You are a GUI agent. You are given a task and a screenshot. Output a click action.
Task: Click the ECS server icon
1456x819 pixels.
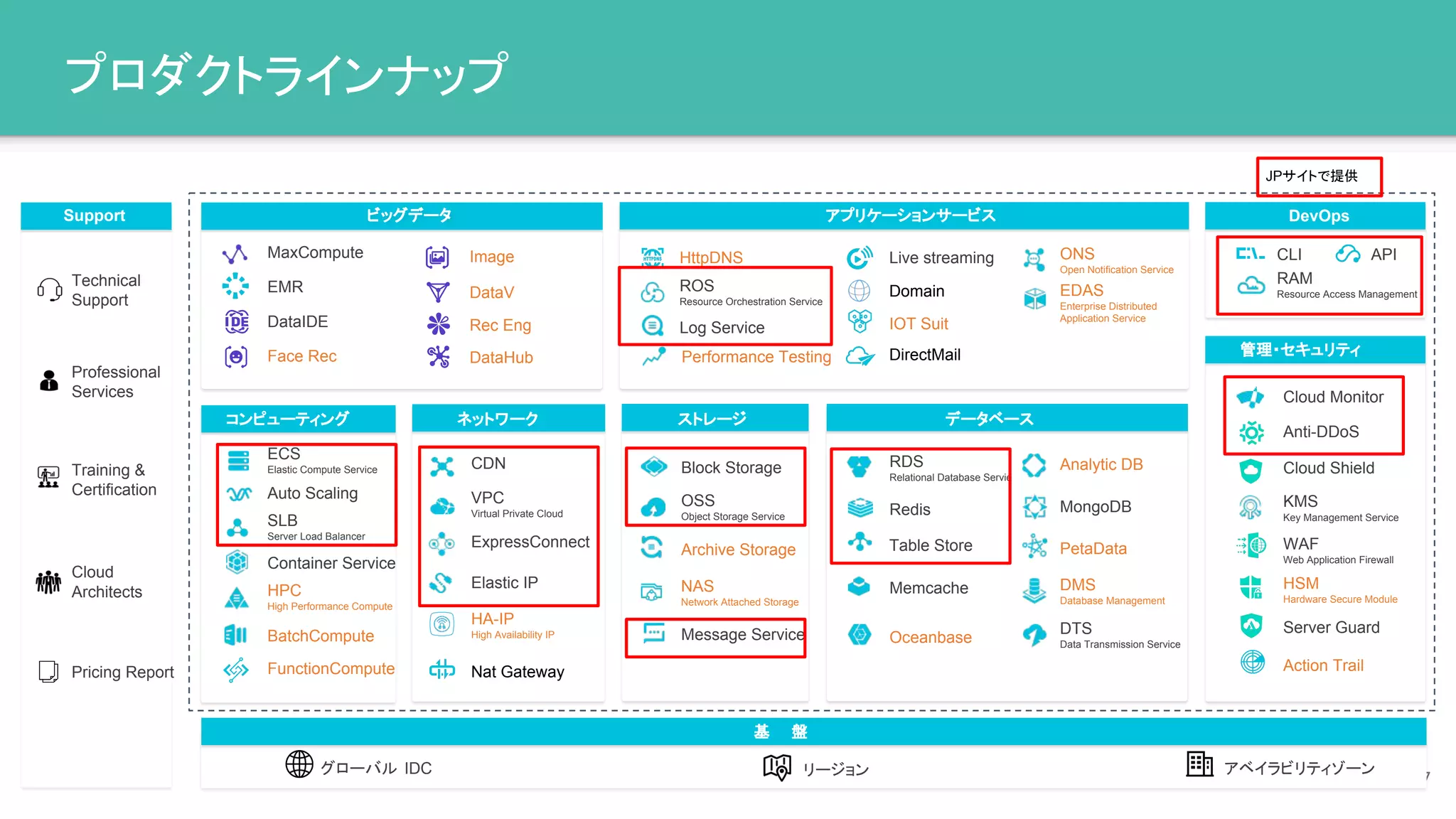(x=239, y=461)
